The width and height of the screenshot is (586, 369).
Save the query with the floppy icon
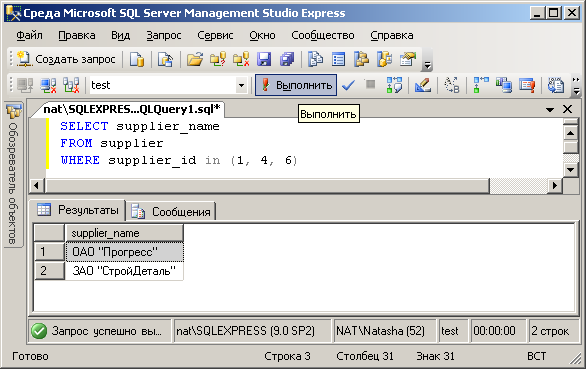[x=264, y=59]
